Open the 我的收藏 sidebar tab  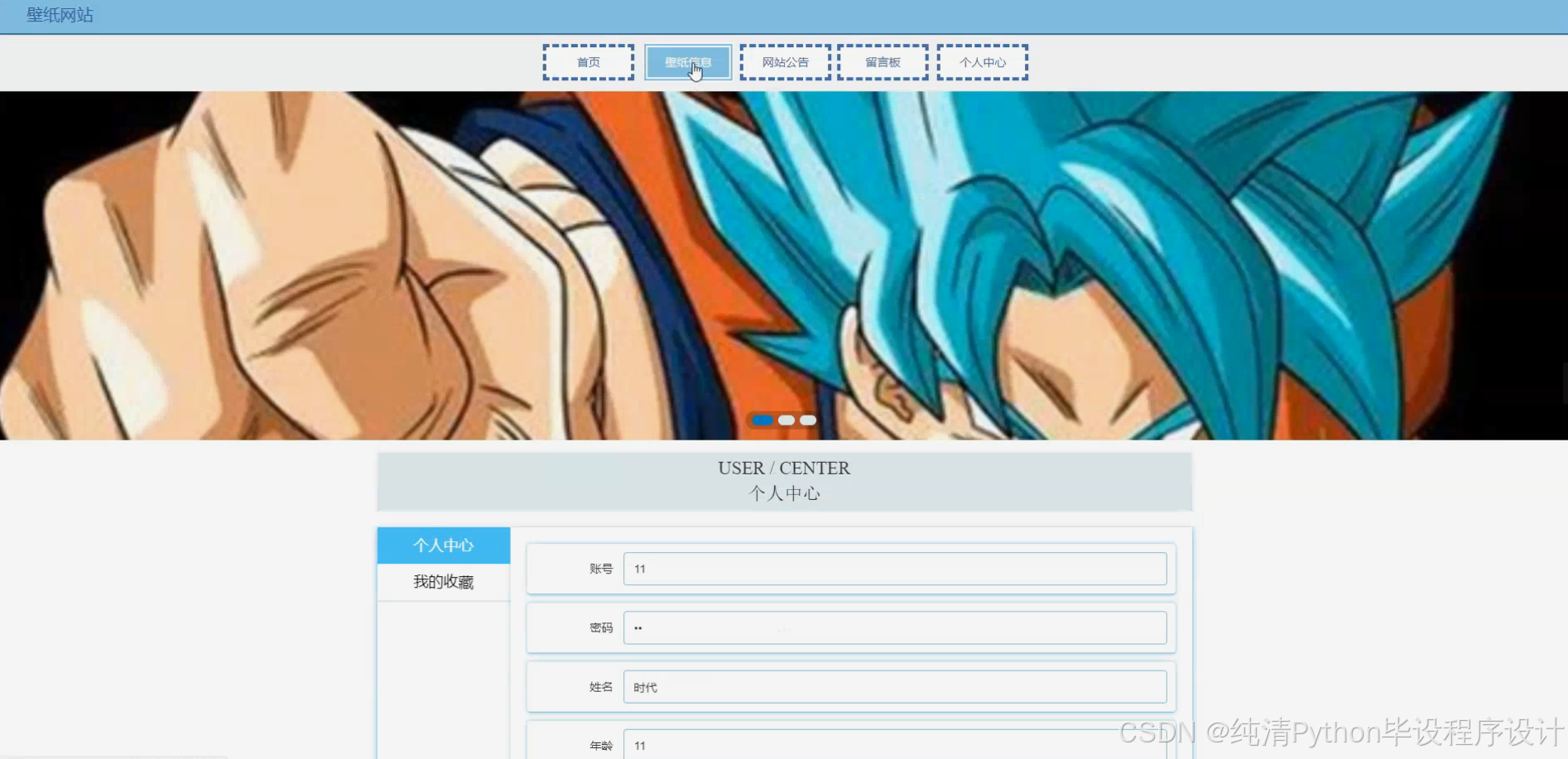[444, 582]
